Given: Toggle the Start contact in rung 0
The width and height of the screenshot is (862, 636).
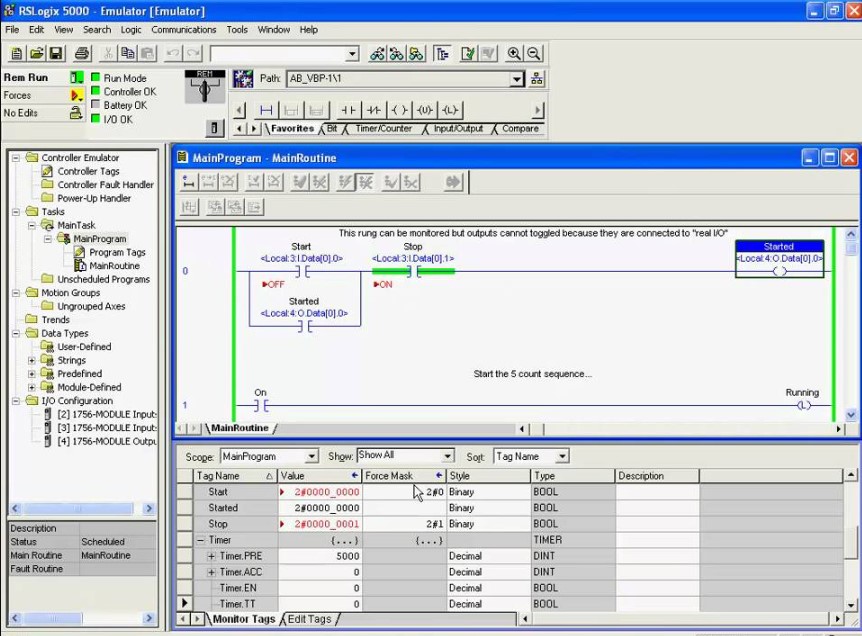Looking at the screenshot, I should pyautogui.click(x=301, y=272).
